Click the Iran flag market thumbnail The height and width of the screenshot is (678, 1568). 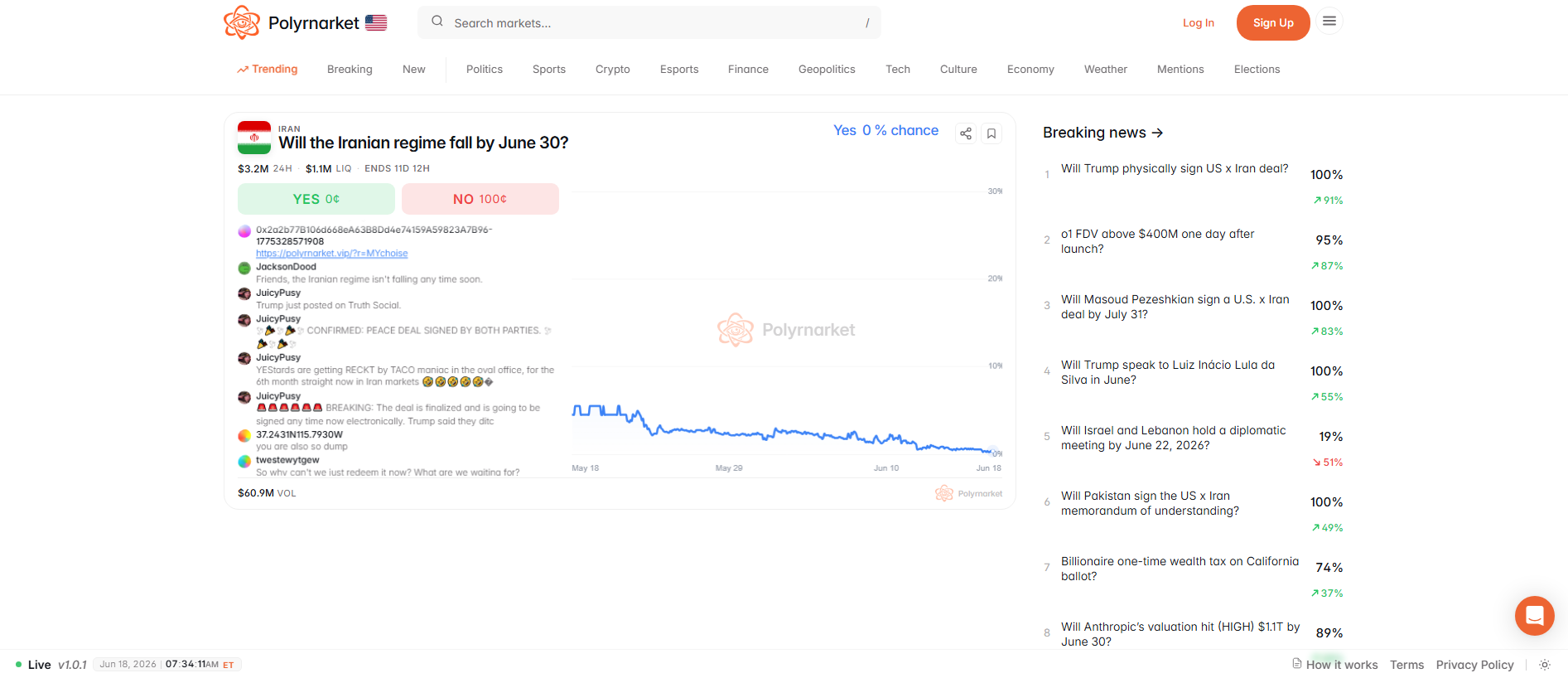[x=254, y=138]
